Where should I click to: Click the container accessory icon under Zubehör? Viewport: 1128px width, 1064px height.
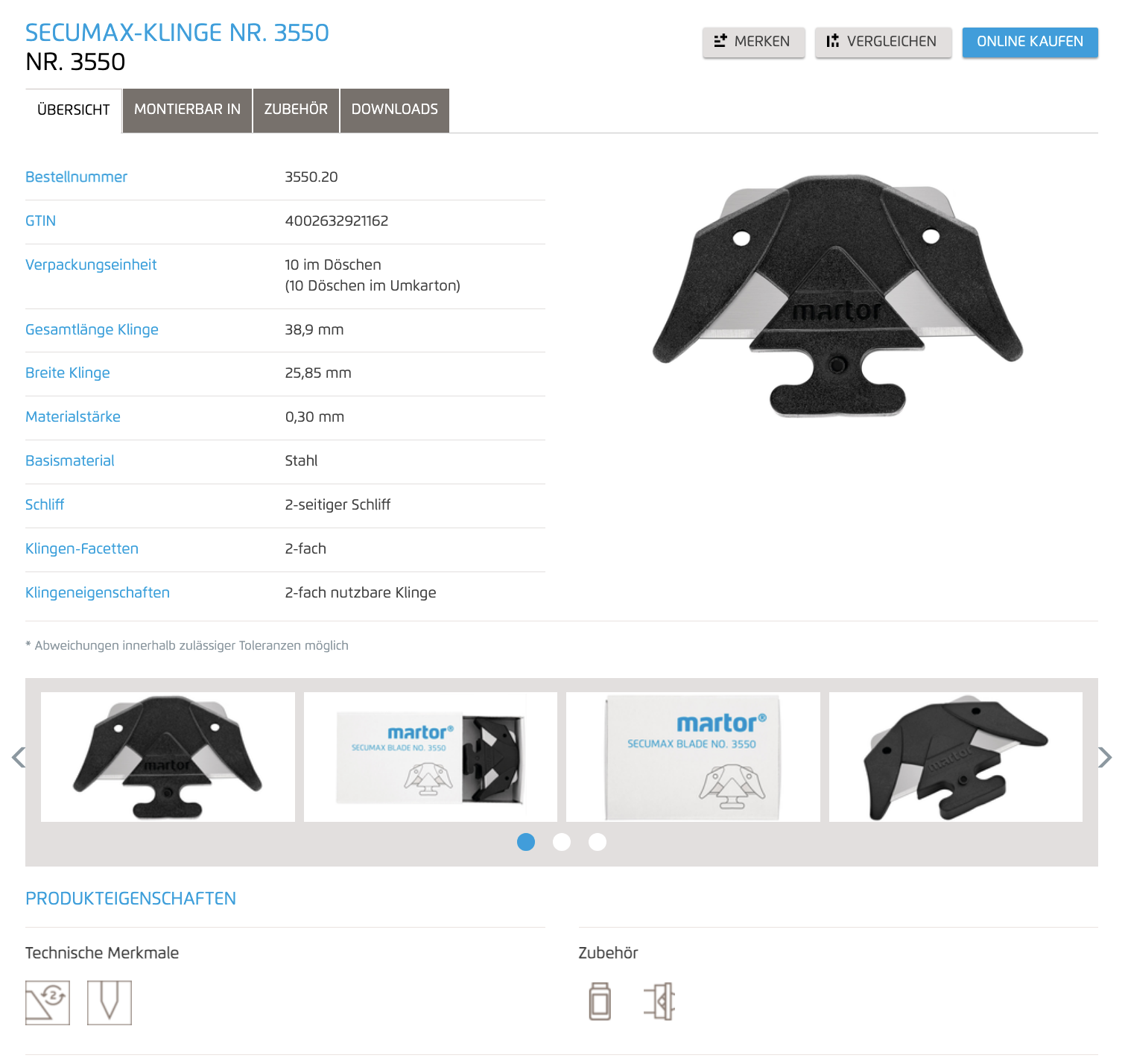point(600,1001)
